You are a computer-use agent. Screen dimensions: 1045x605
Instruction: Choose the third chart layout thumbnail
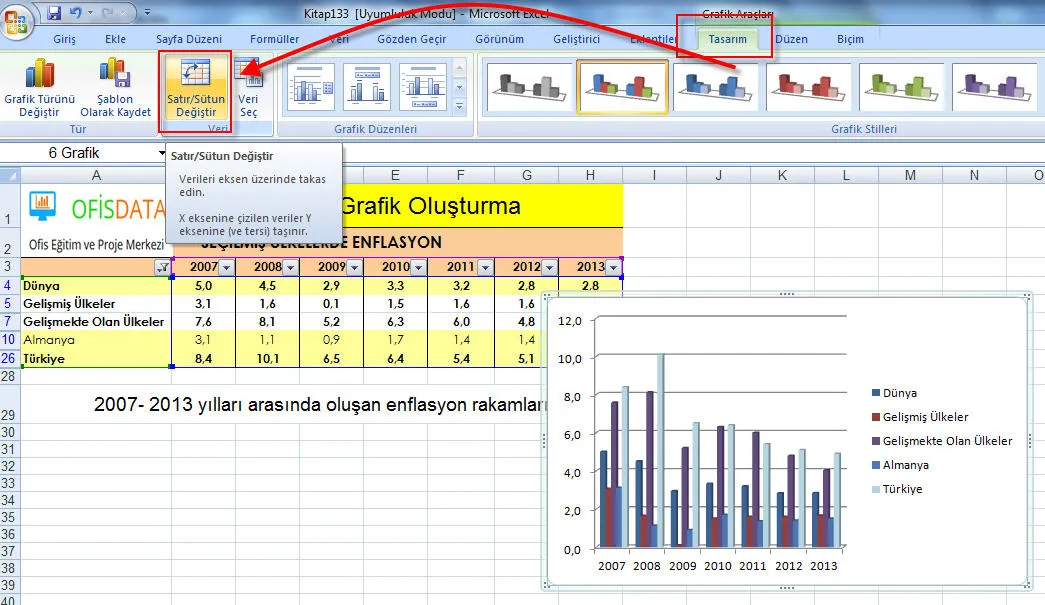coord(423,87)
